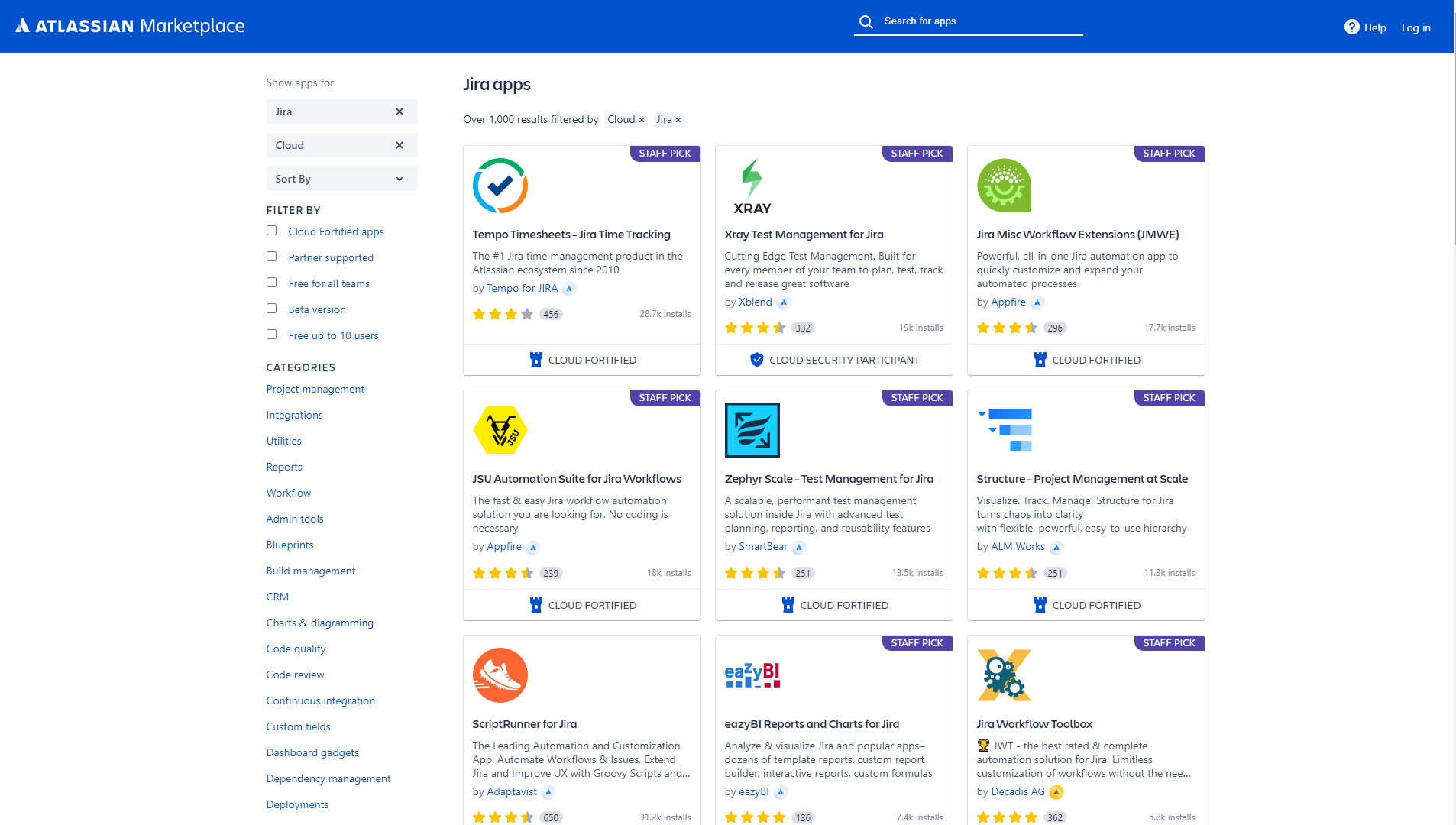Open the Sort By dropdown
The width and height of the screenshot is (1456, 825).
[341, 179]
